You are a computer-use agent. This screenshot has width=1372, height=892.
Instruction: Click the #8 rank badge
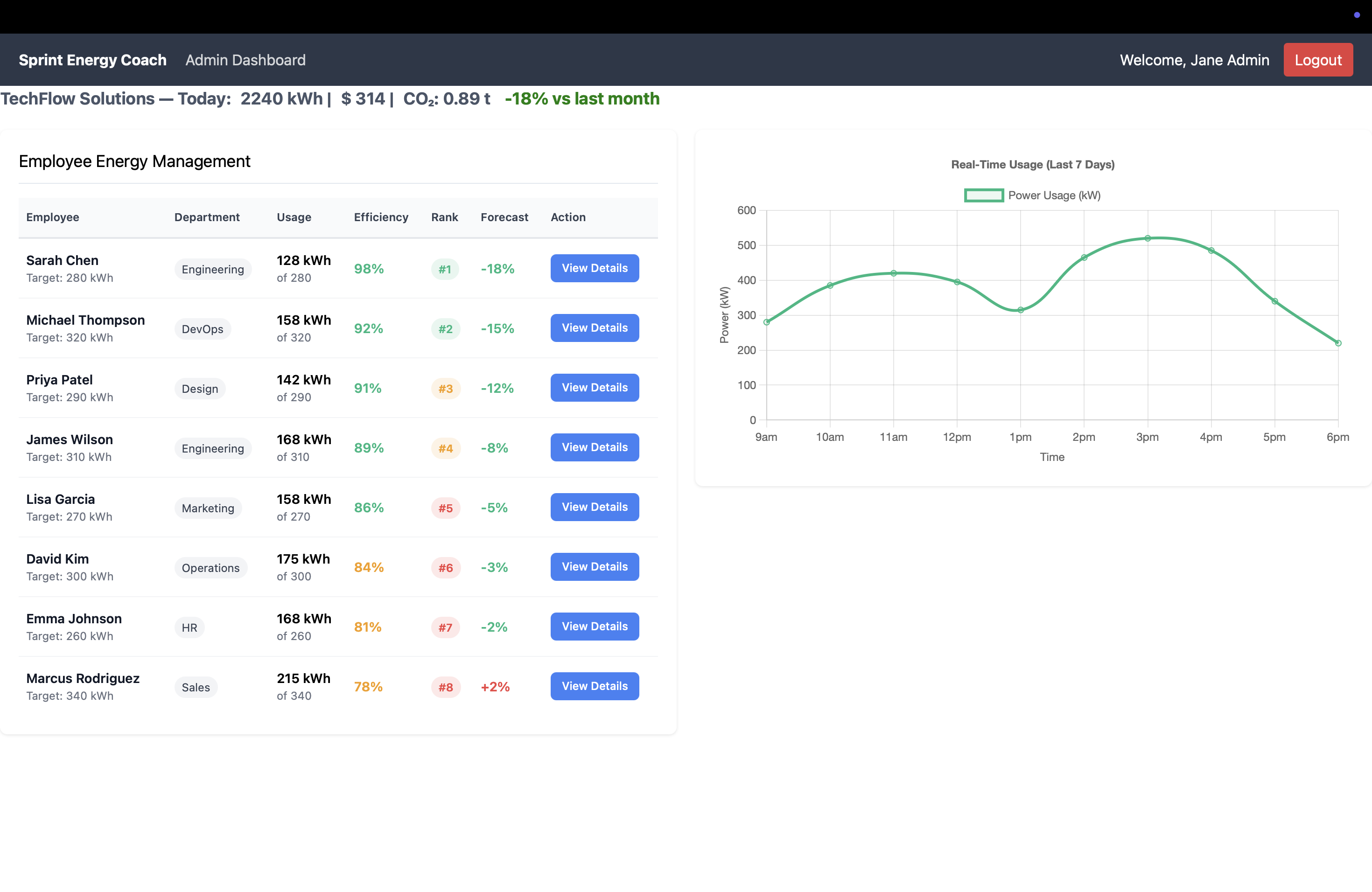pyautogui.click(x=446, y=688)
